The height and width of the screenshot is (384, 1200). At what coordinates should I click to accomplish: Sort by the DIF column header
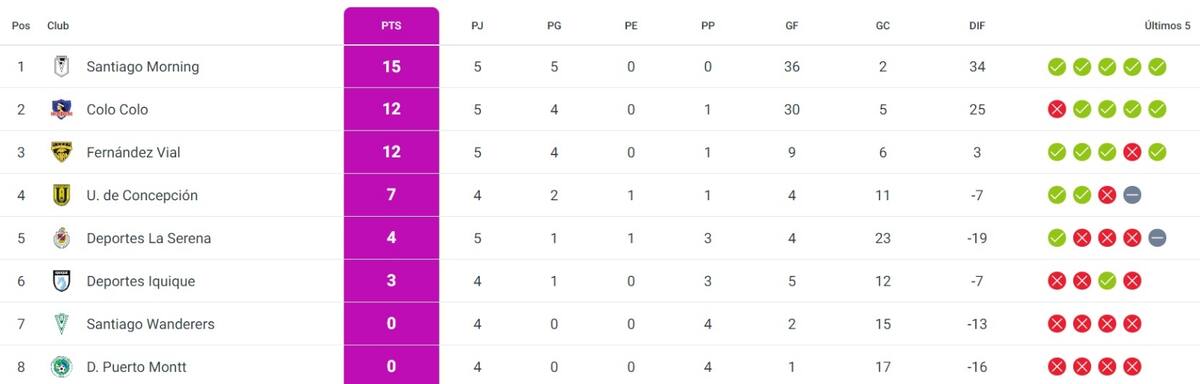point(977,27)
